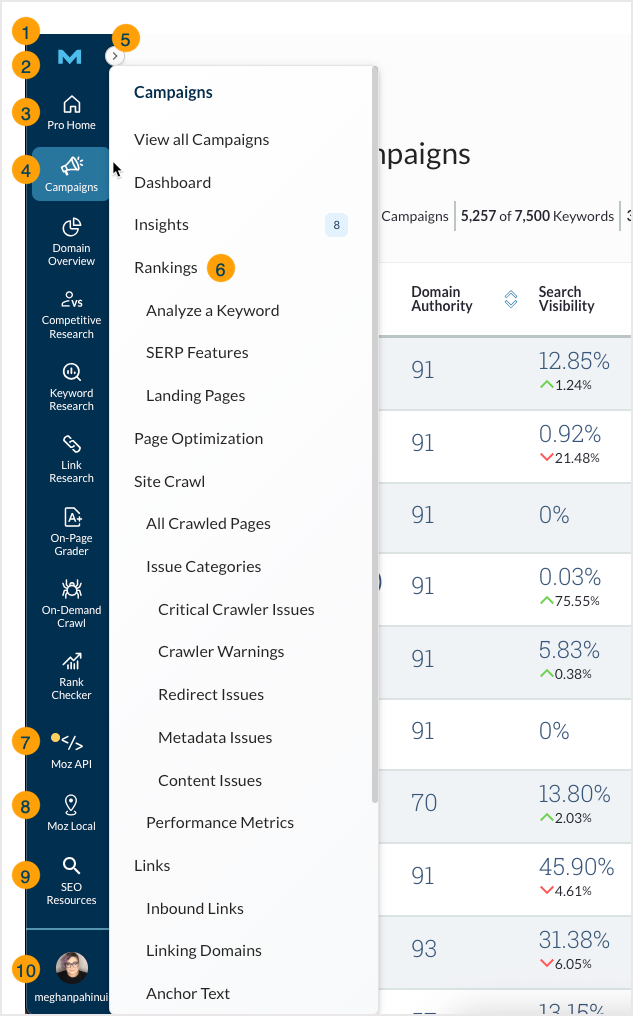Expand sidebar with chevron arrow button
This screenshot has height=1016, width=633.
[x=116, y=57]
